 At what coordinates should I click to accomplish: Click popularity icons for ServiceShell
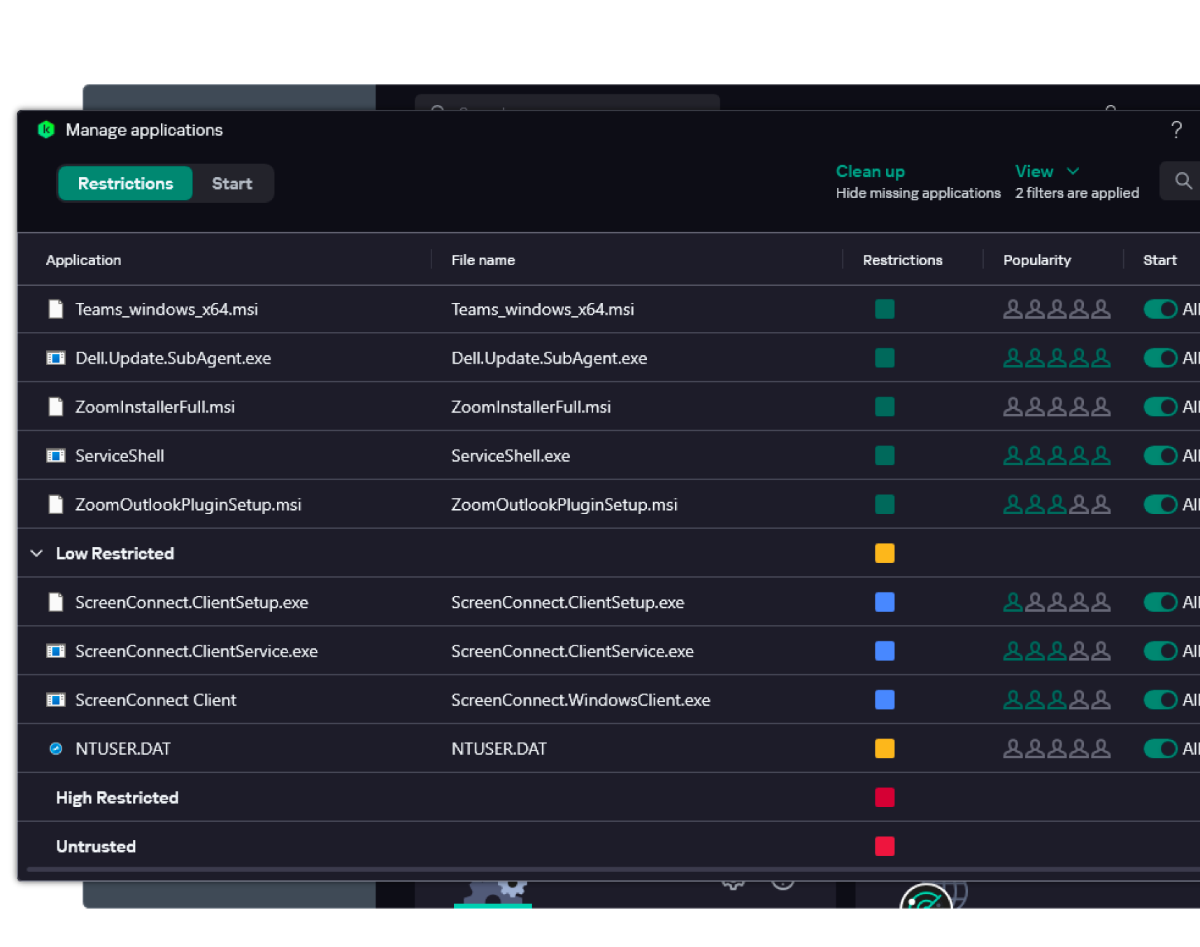[1057, 456]
